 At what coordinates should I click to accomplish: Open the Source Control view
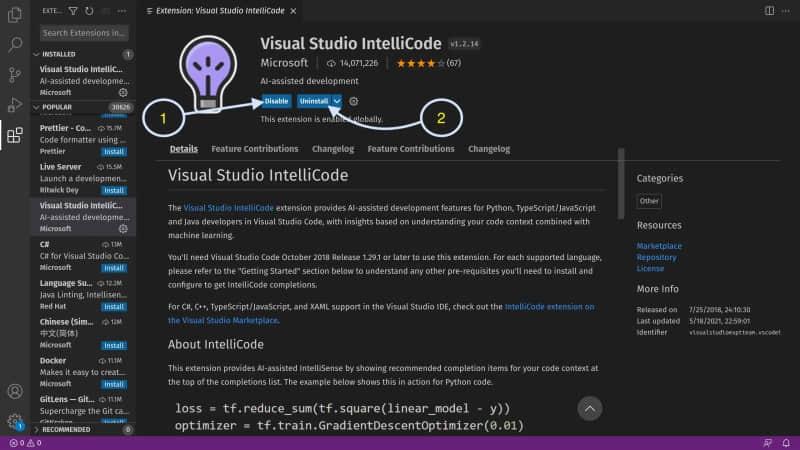tap(15, 75)
